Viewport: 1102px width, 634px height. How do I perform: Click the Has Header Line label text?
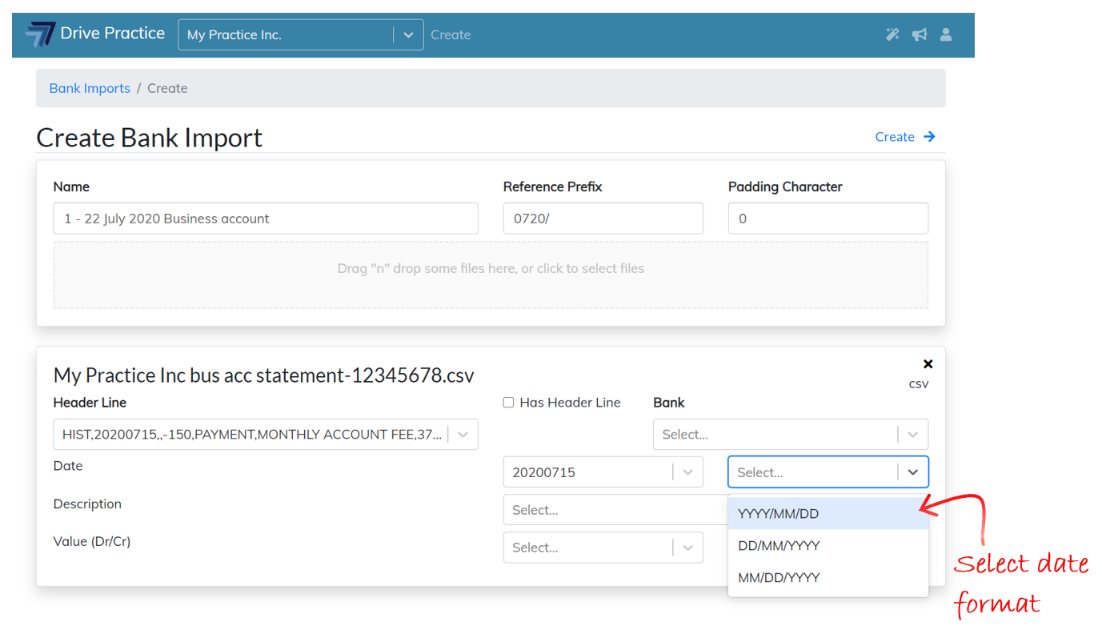(570, 403)
